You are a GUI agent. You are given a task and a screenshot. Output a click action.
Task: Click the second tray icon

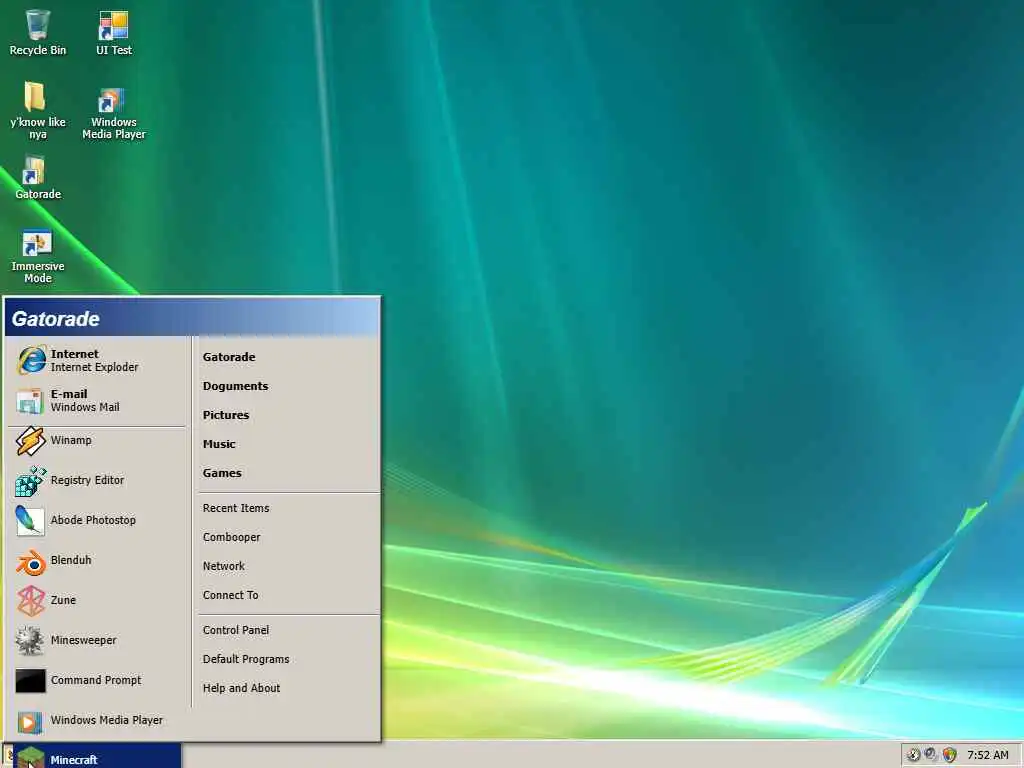(x=931, y=754)
